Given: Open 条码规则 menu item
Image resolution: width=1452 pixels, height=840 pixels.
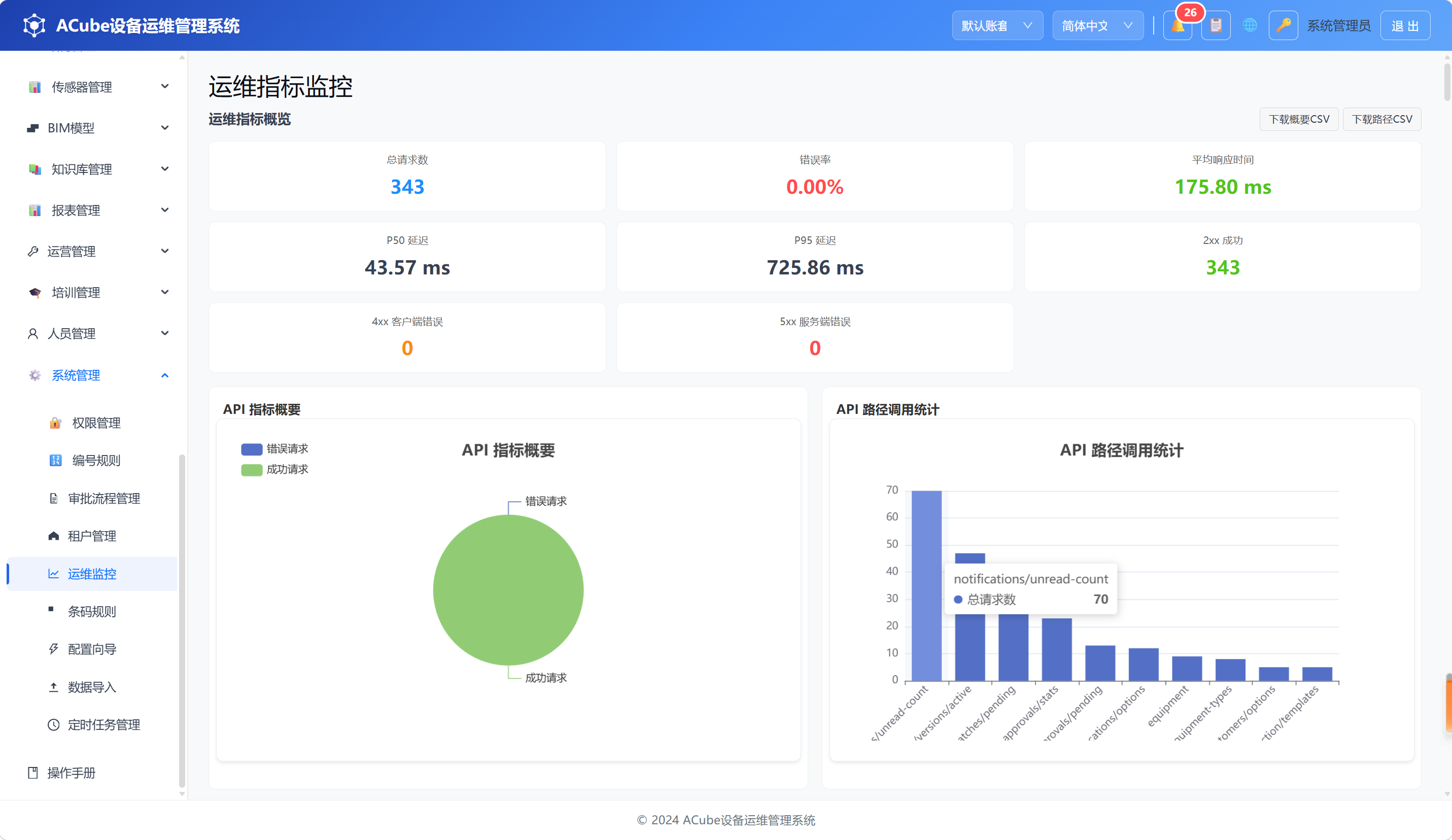Looking at the screenshot, I should (x=92, y=611).
